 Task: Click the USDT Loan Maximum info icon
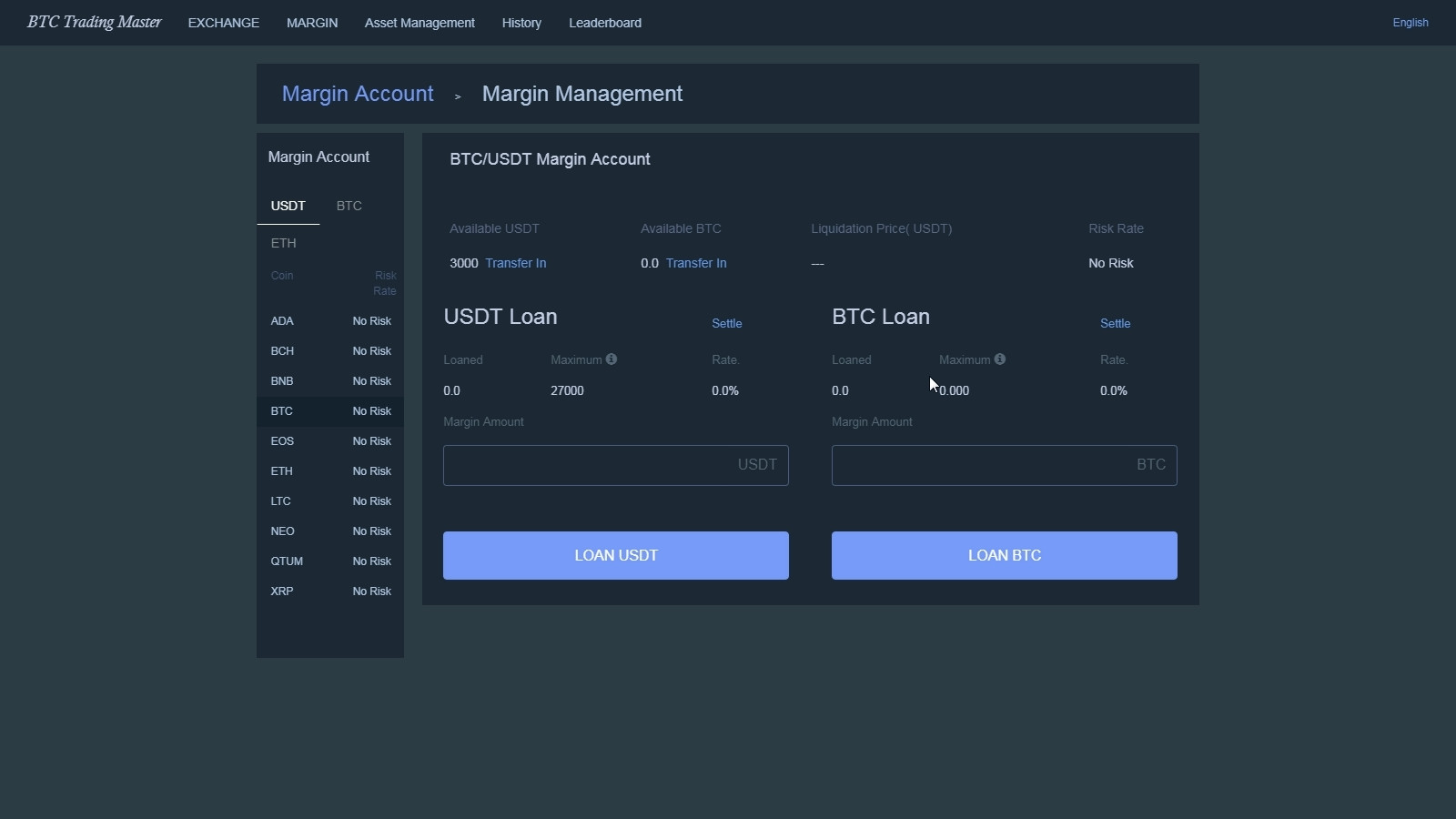(x=612, y=359)
